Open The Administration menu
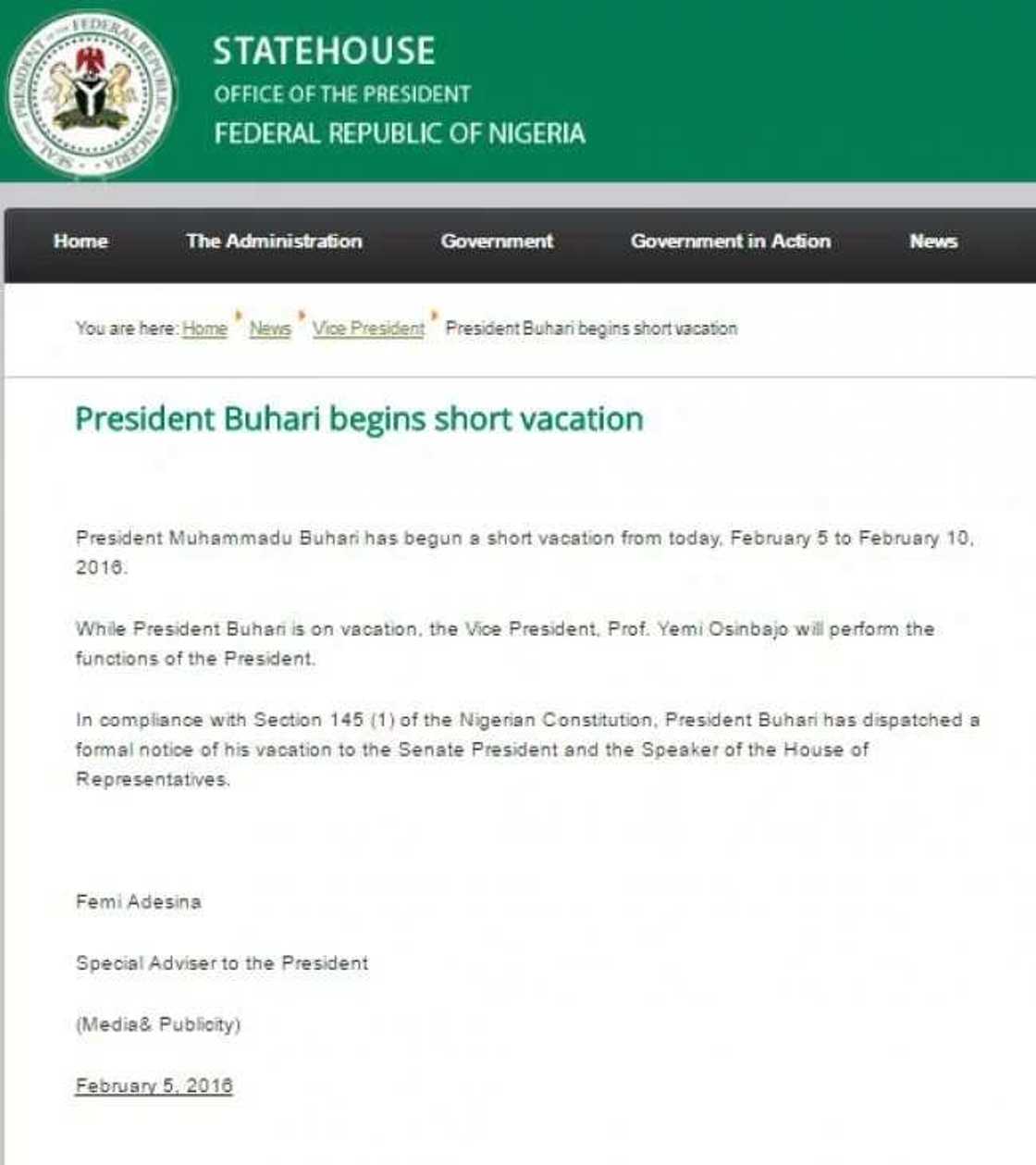Viewport: 1036px width, 1165px height. click(x=274, y=242)
